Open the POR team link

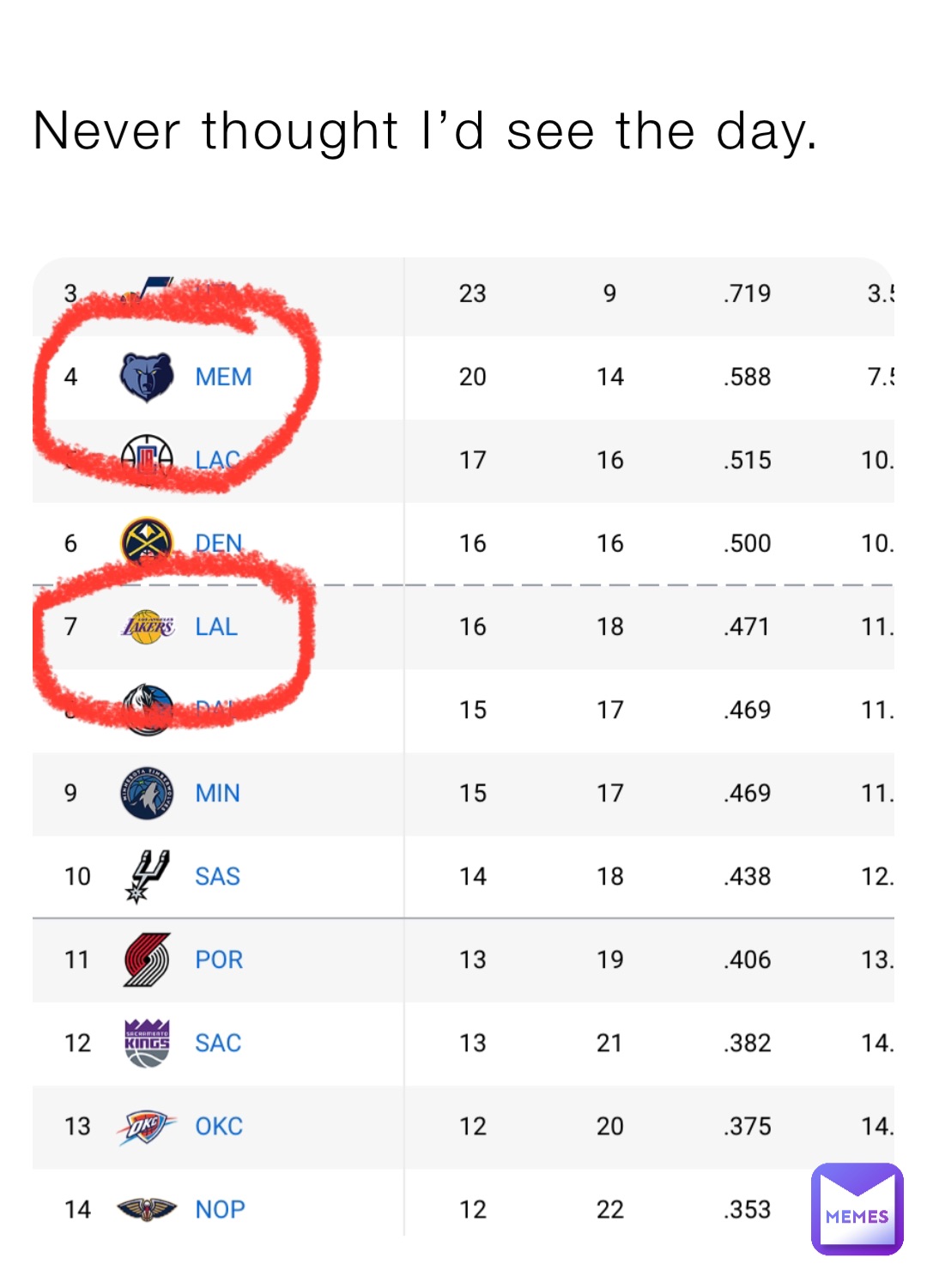219,959
